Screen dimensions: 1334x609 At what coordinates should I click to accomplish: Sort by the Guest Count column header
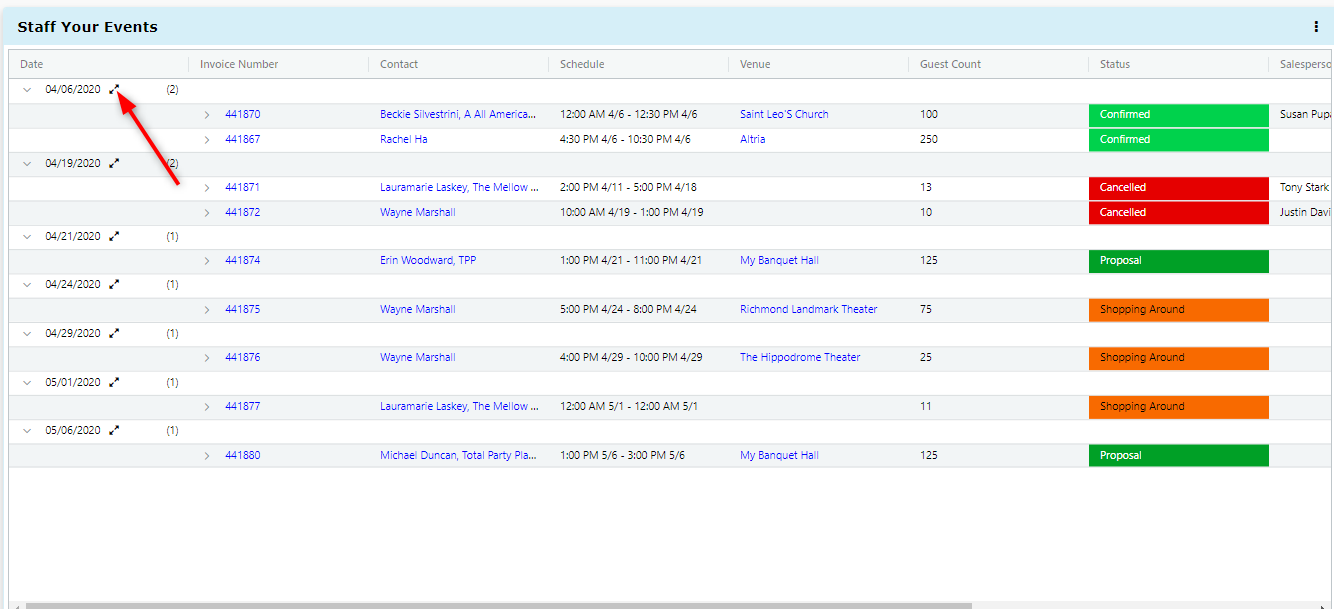pos(950,64)
